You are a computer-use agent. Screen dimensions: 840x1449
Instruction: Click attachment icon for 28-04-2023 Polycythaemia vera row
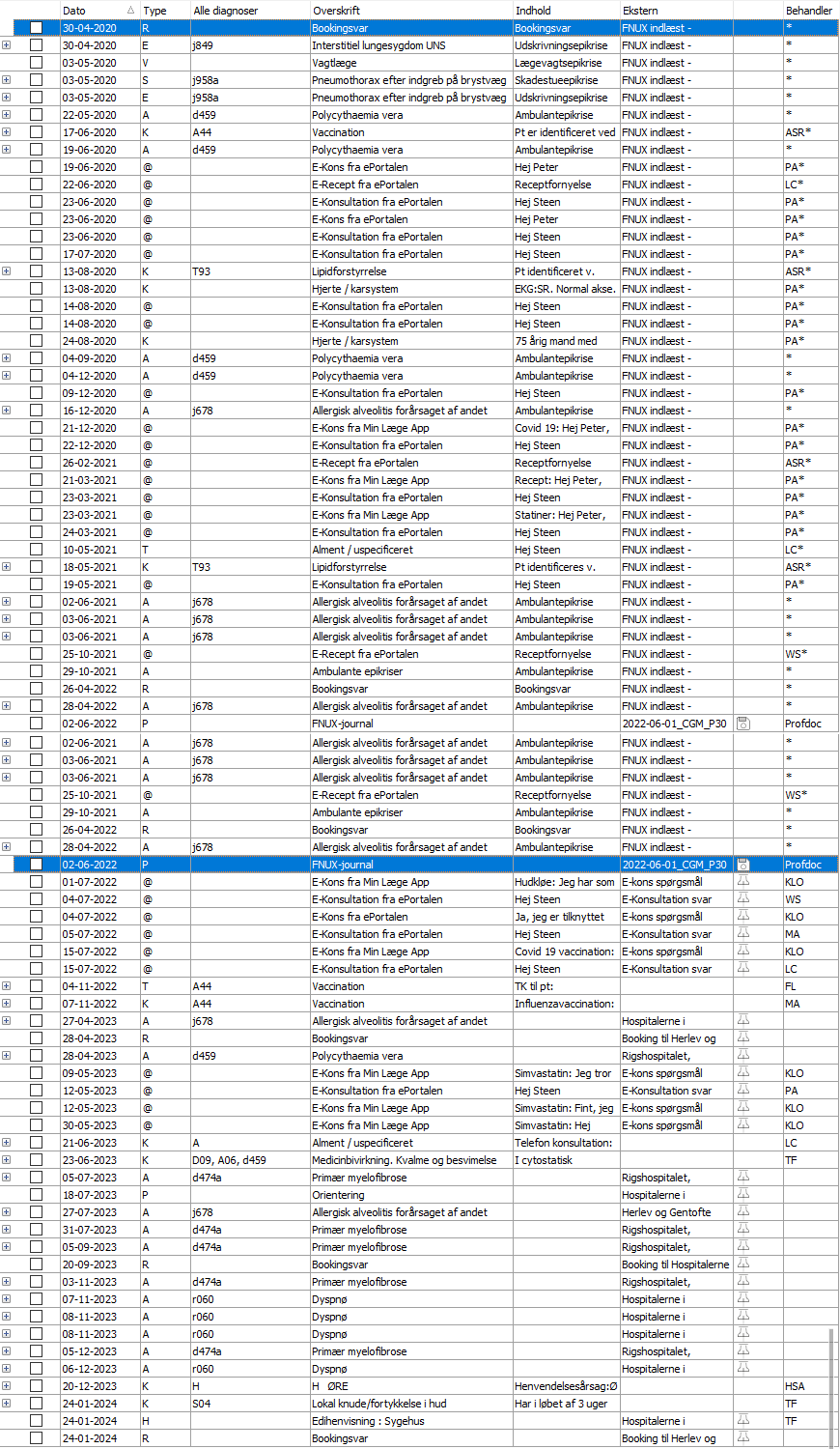coord(743,1056)
